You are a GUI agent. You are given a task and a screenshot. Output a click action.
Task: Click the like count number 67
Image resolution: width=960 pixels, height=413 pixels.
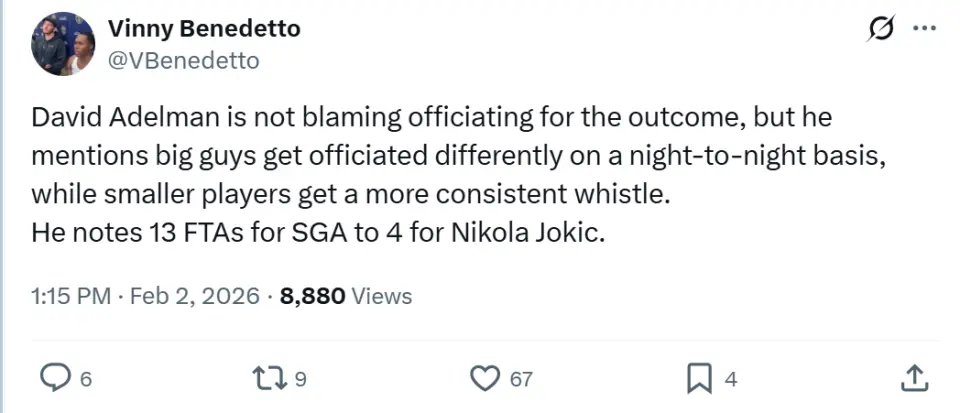point(521,379)
